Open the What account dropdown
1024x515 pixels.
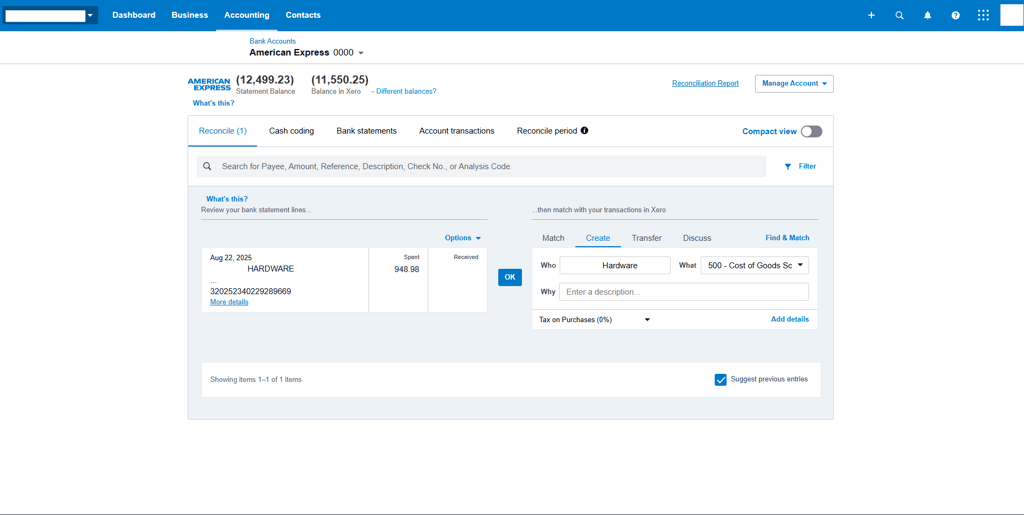754,266
